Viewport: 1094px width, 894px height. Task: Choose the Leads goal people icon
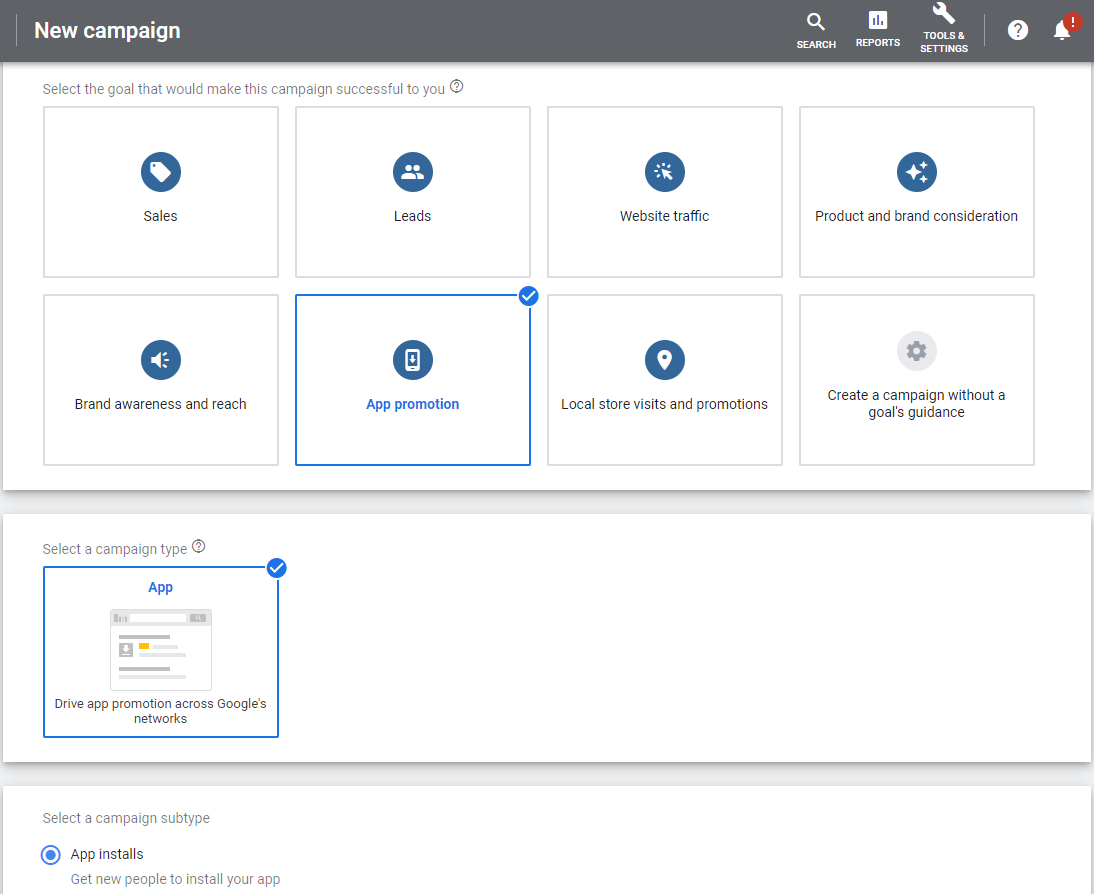click(x=412, y=173)
